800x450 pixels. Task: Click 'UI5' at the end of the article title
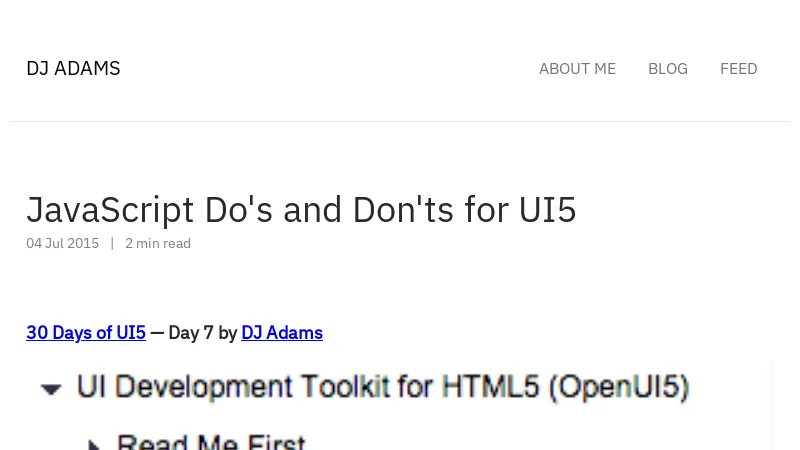click(547, 210)
